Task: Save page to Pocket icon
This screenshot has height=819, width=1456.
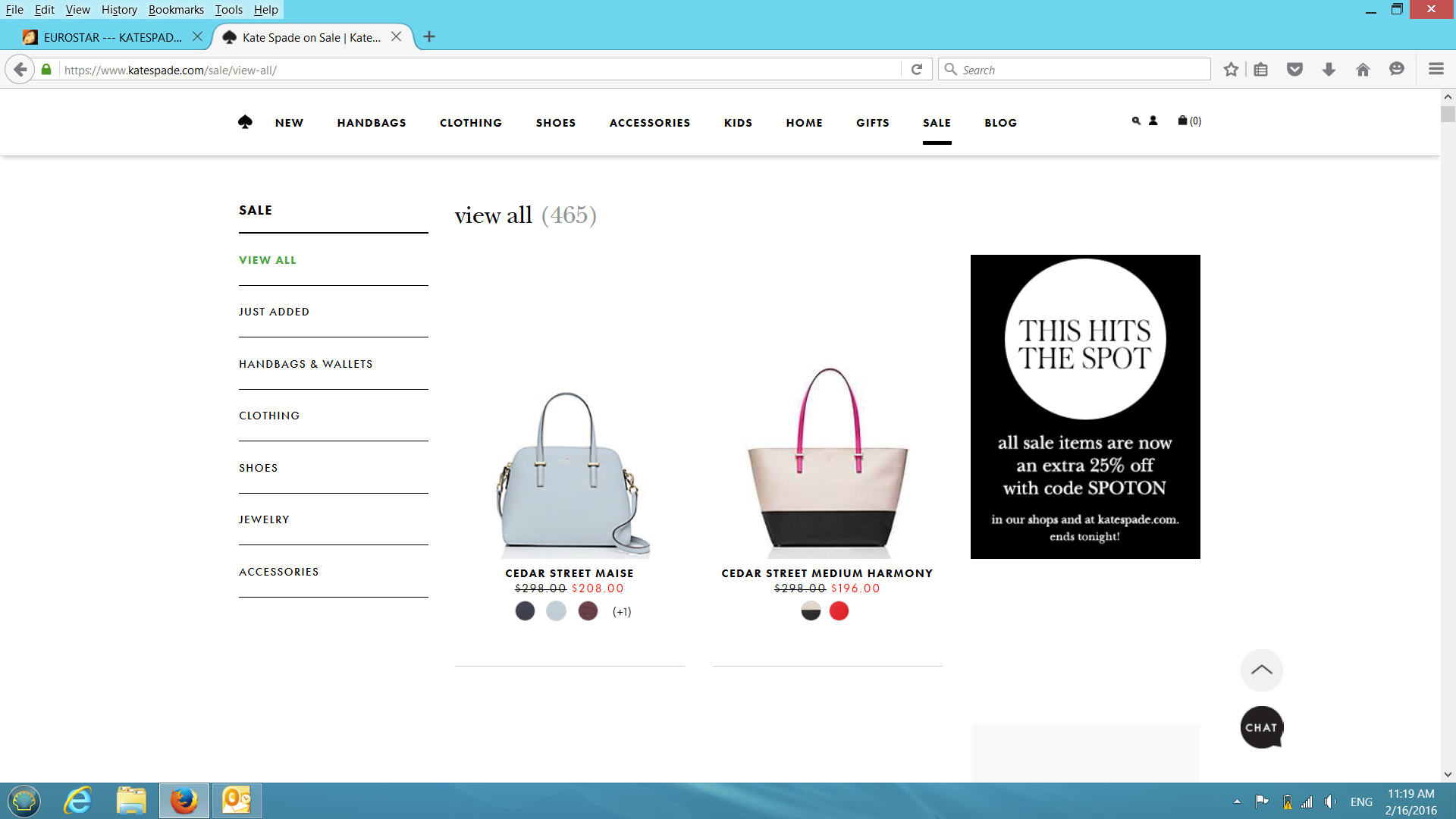Action: point(1294,70)
